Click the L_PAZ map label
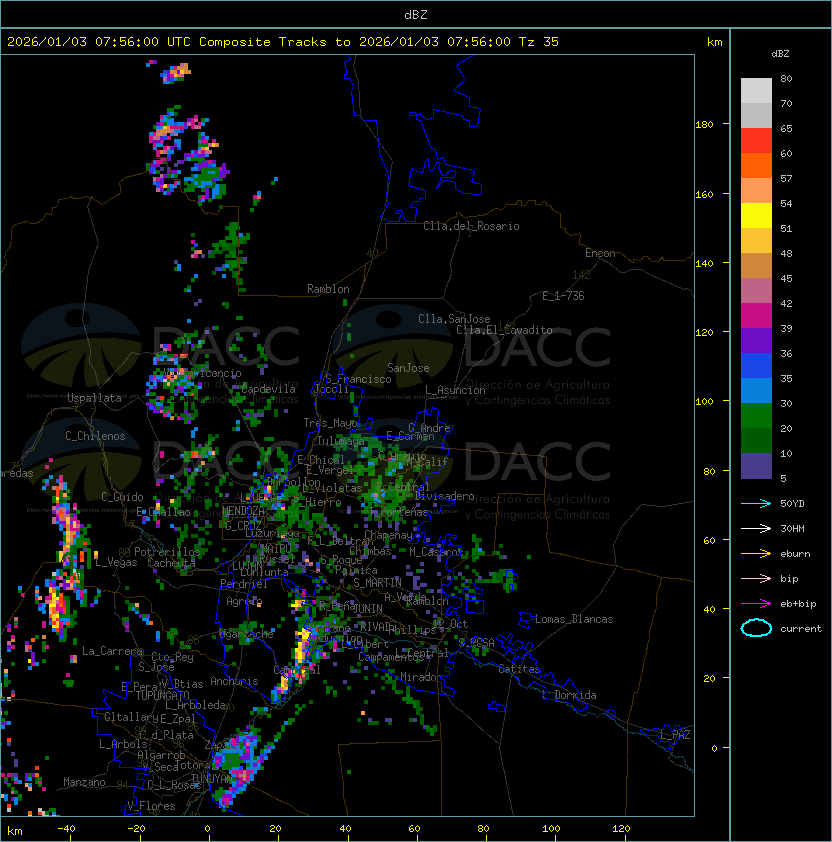832x842 pixels. (675, 735)
